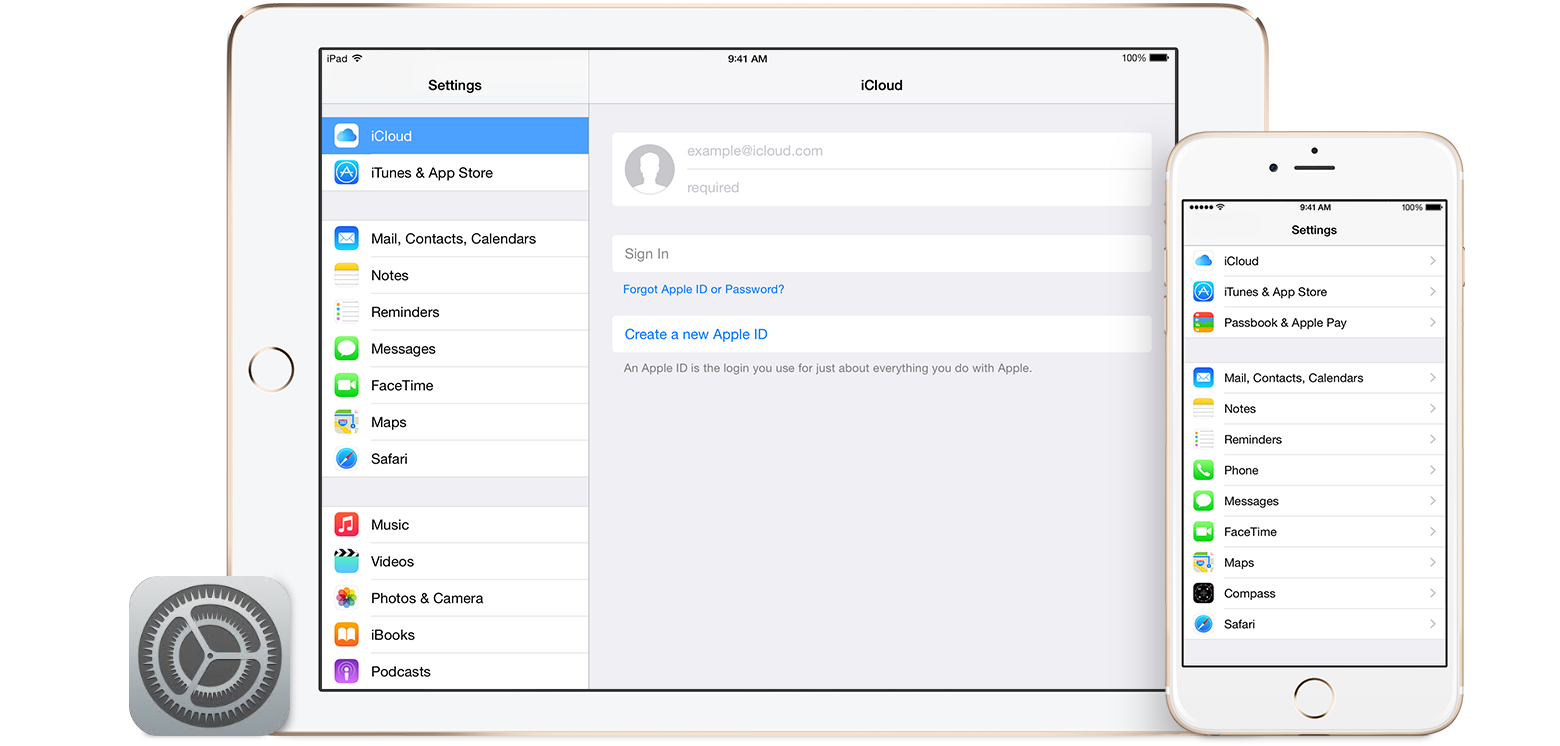Tap the iCloud icon on iPhone
Viewport: 1560px width, 746px height.
(x=1204, y=261)
